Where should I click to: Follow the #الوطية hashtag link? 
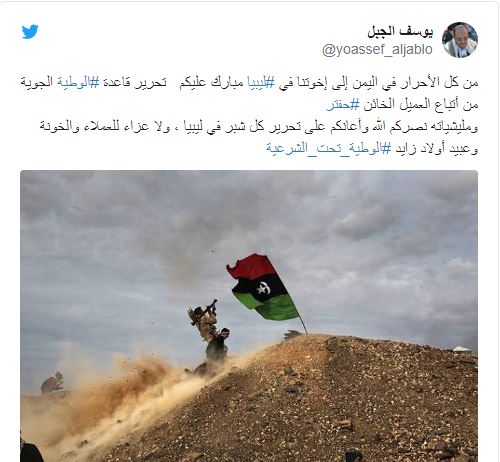78,82
